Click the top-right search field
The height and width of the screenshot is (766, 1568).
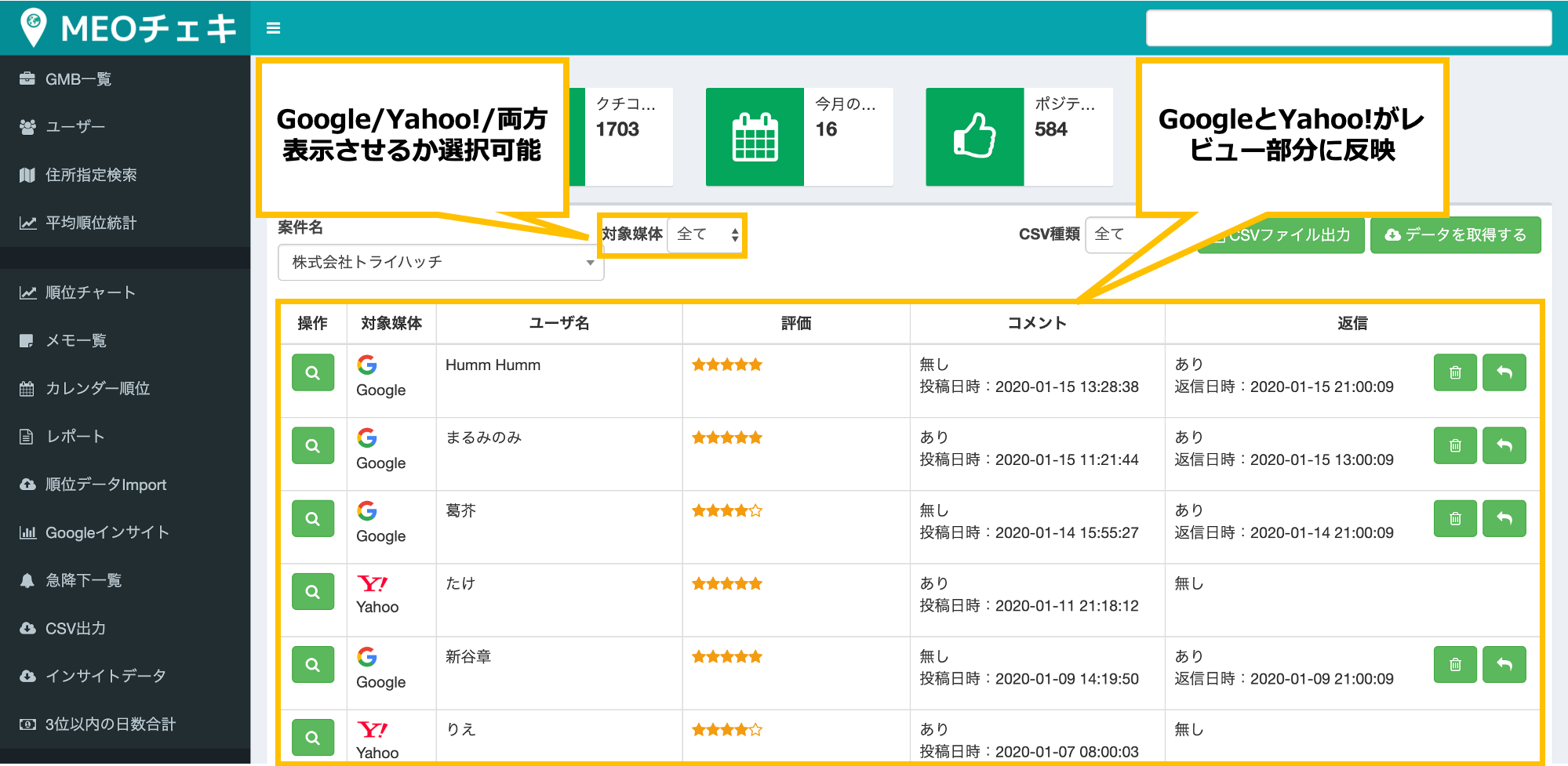1348,28
